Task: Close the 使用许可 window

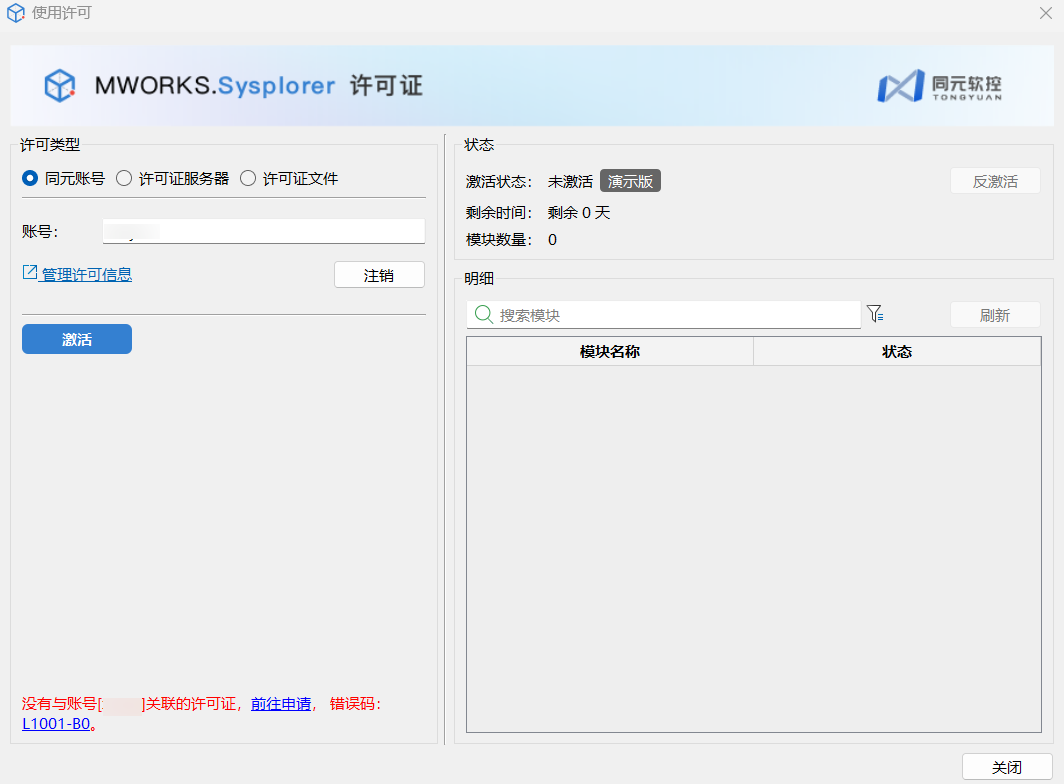Action: 1045,14
